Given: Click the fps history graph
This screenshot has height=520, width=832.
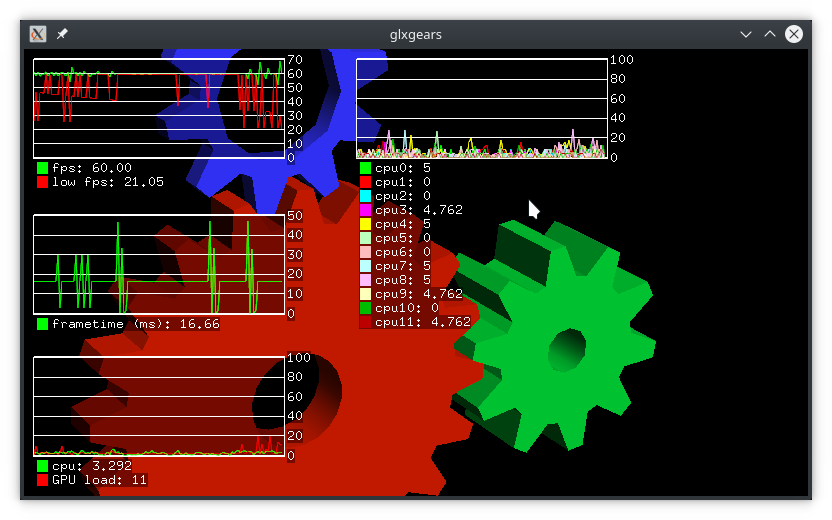Looking at the screenshot, I should pyautogui.click(x=159, y=108).
